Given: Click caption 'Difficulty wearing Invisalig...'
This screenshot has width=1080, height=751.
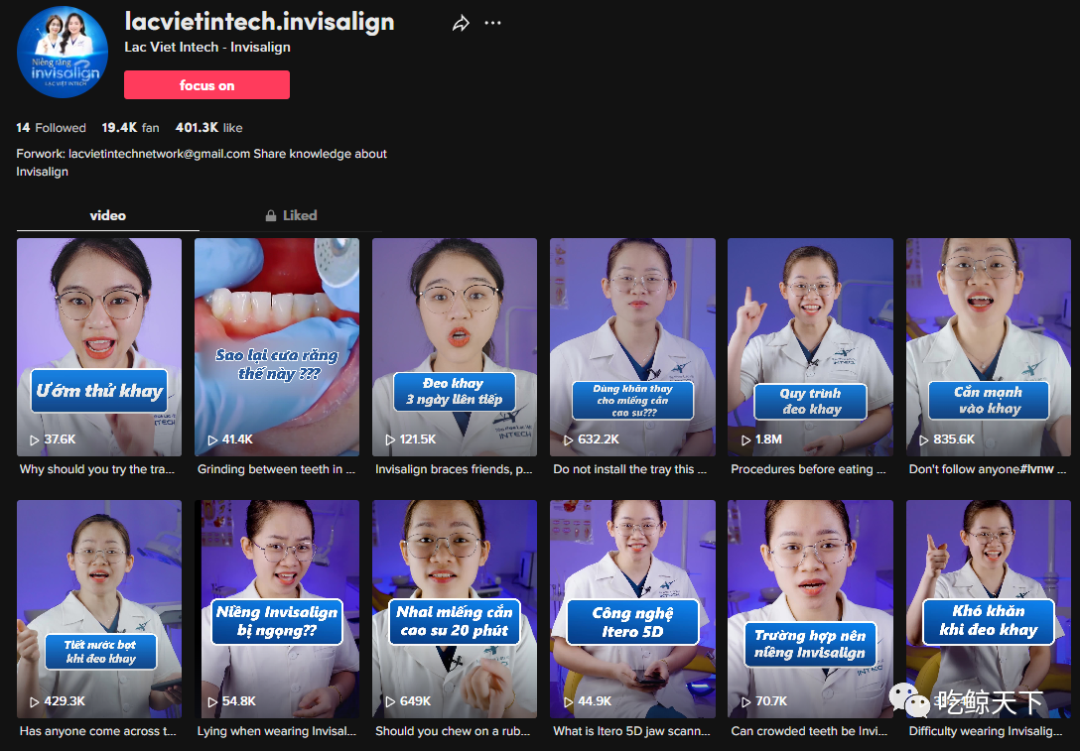Looking at the screenshot, I should pyautogui.click(x=986, y=731).
